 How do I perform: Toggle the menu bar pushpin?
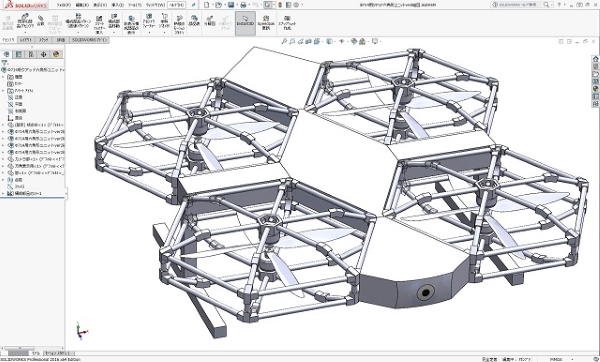194,5
